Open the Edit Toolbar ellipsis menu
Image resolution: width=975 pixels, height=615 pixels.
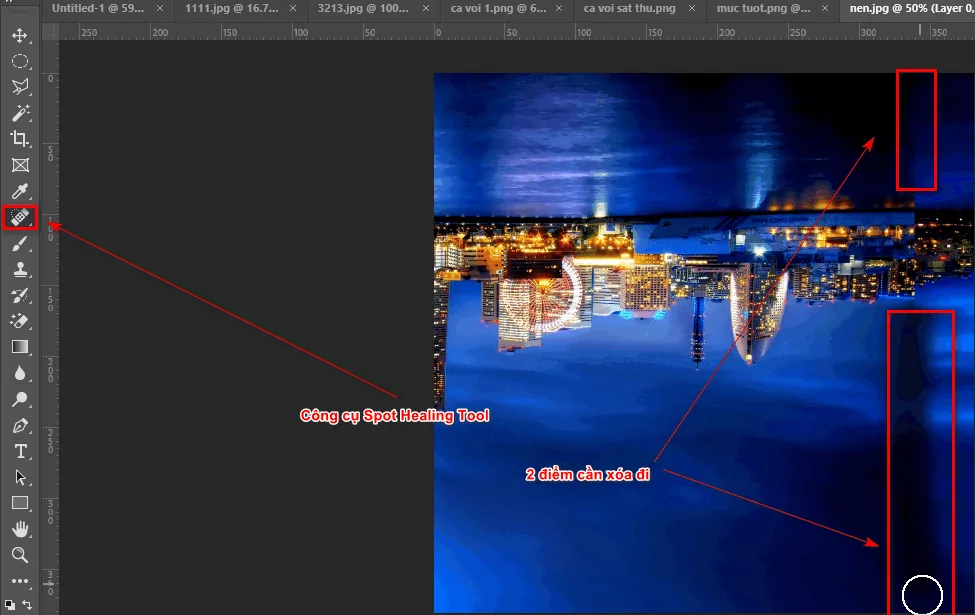[x=20, y=581]
